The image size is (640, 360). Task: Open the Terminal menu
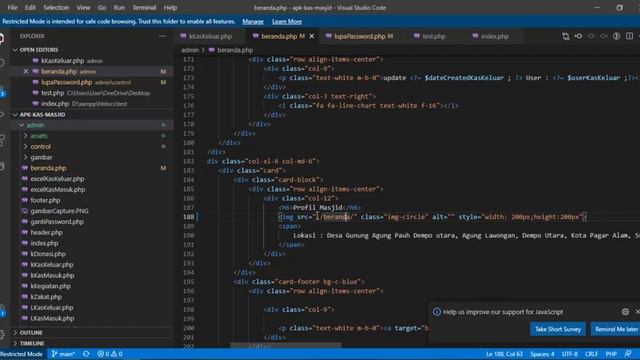(x=144, y=7)
